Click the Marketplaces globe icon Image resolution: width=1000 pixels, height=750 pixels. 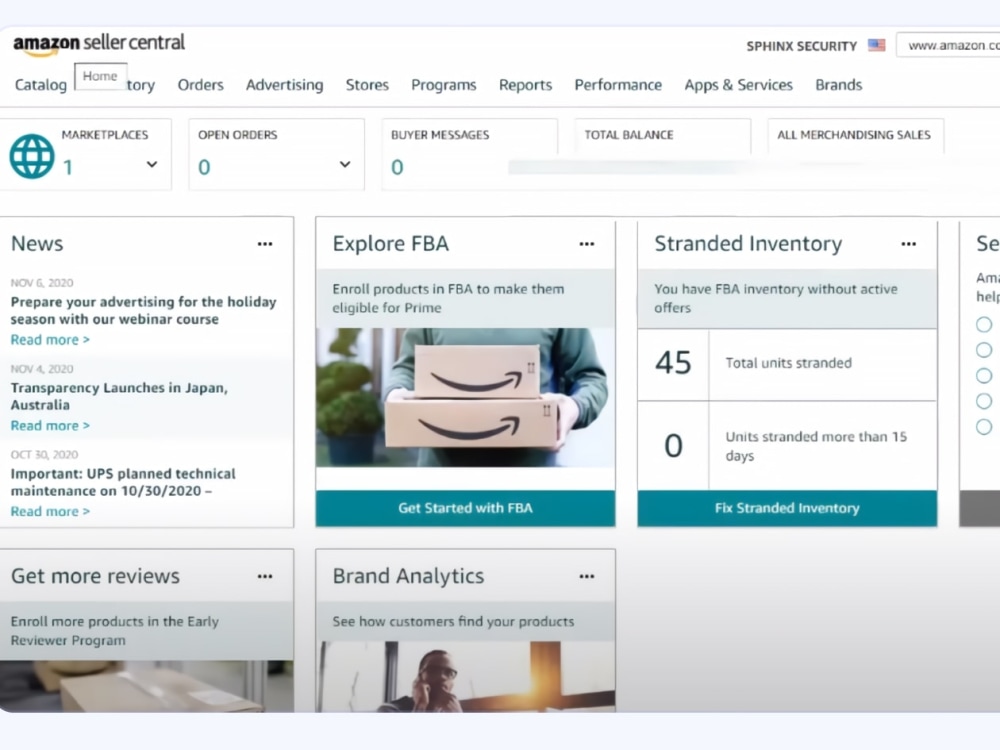coord(32,156)
